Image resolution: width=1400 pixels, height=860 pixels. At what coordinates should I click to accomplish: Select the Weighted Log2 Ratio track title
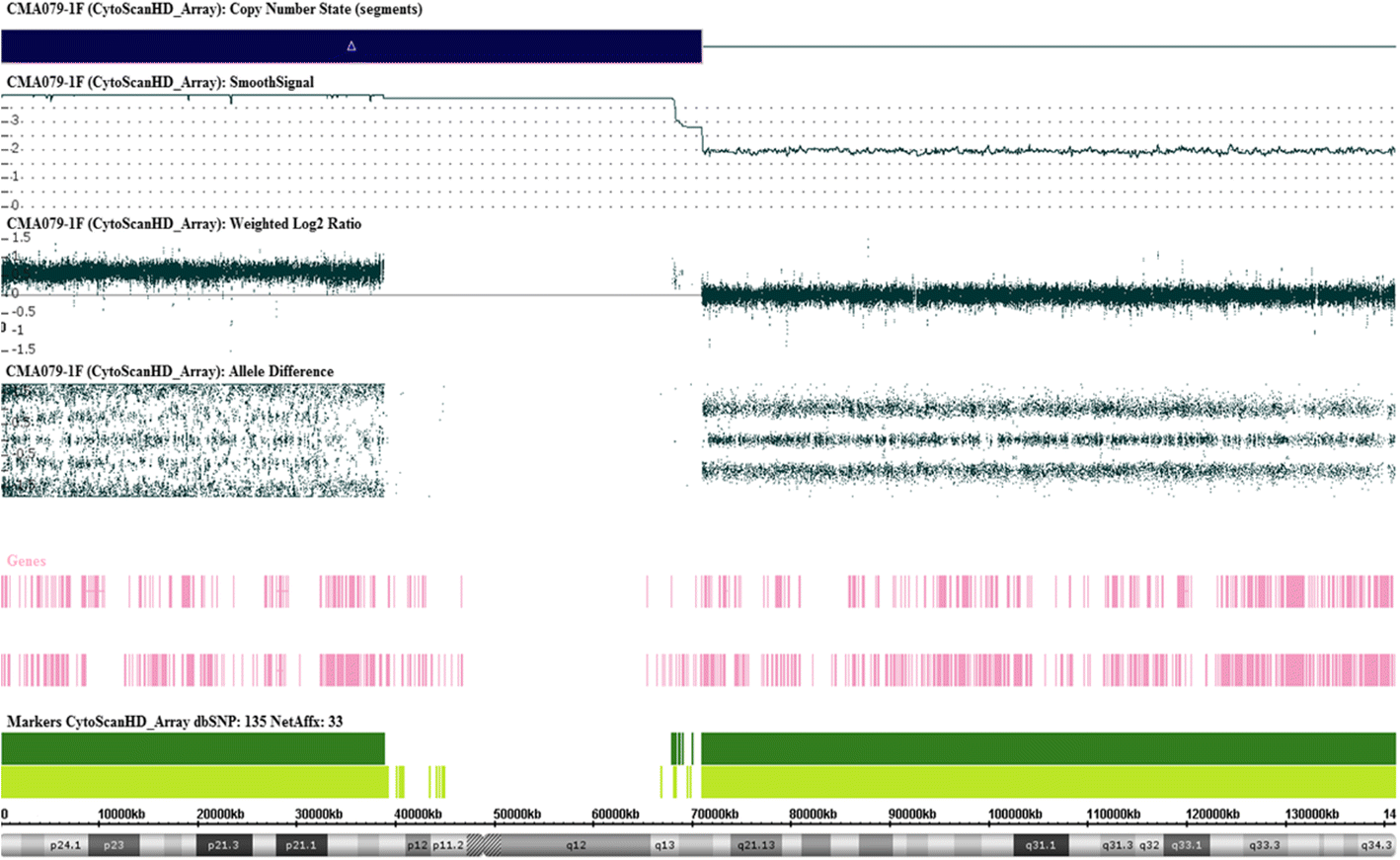[184, 223]
